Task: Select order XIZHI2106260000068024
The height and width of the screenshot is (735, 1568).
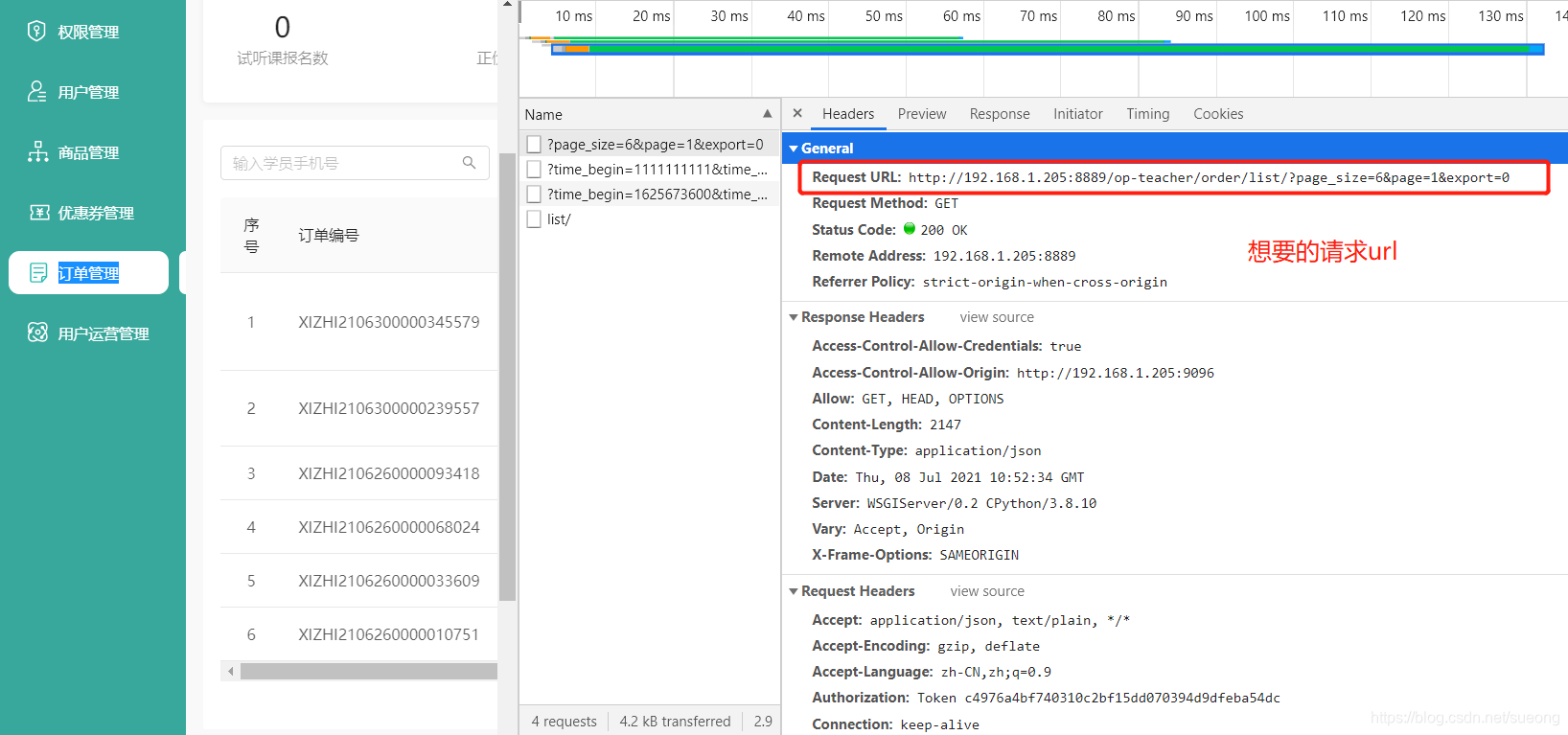Action: pyautogui.click(x=388, y=527)
